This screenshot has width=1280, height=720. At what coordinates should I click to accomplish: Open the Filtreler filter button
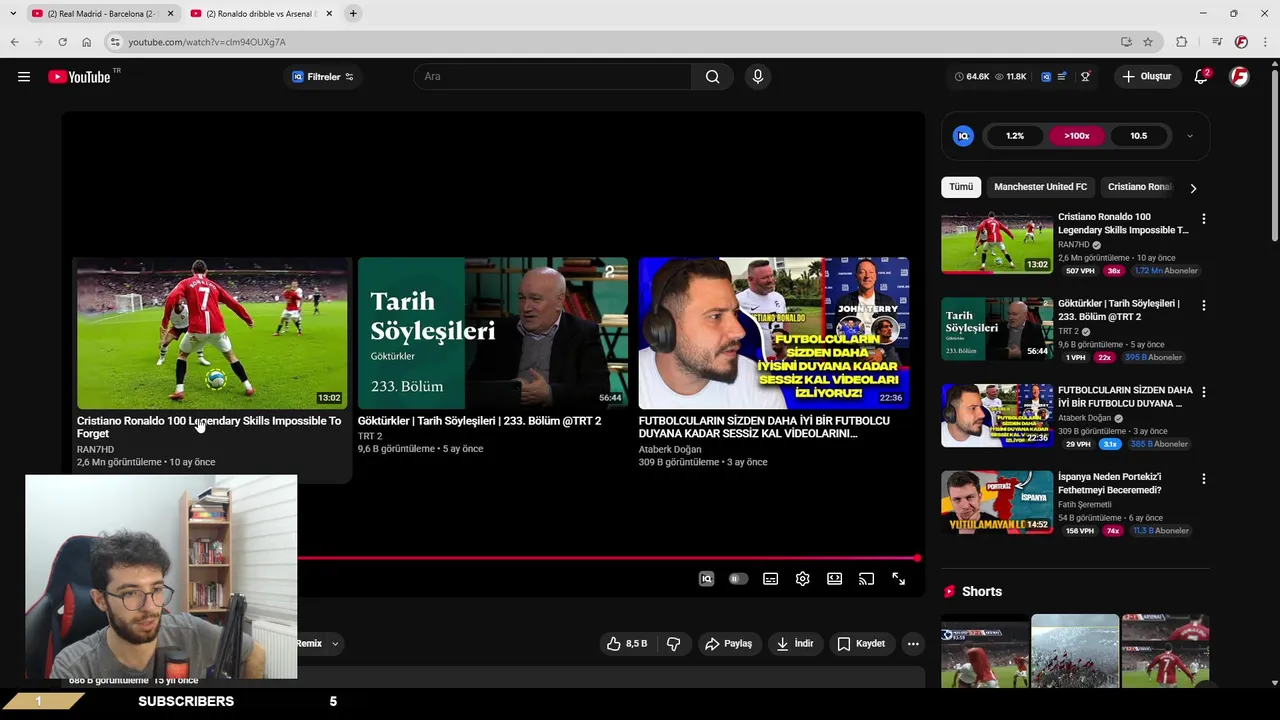(x=323, y=77)
